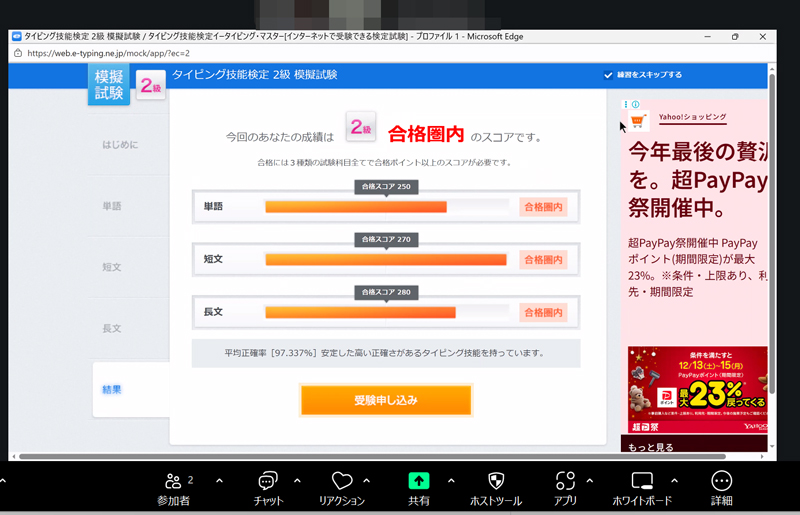Select the はじめに step in sidebar
Viewport: 800px width, 515px height.
(x=120, y=145)
